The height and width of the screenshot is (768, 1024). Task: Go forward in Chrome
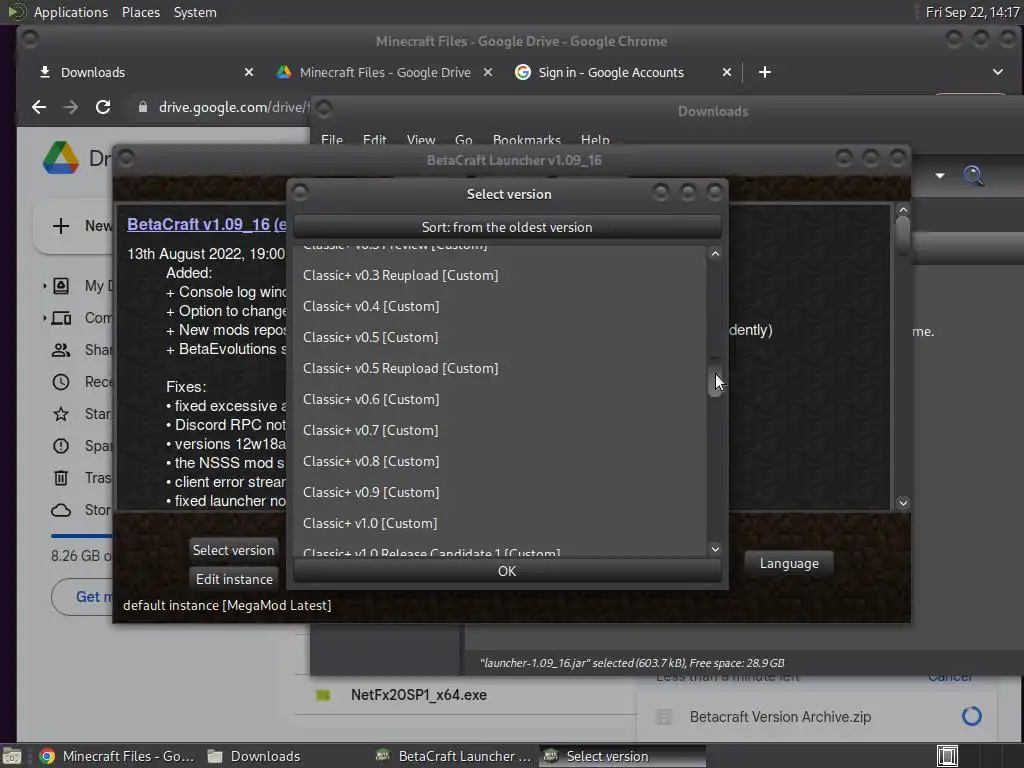coord(71,107)
